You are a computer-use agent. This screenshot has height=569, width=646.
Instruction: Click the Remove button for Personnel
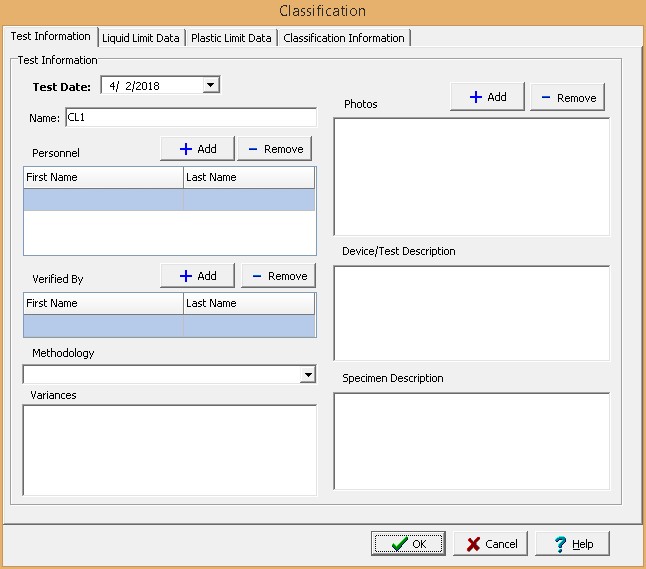tap(275, 149)
